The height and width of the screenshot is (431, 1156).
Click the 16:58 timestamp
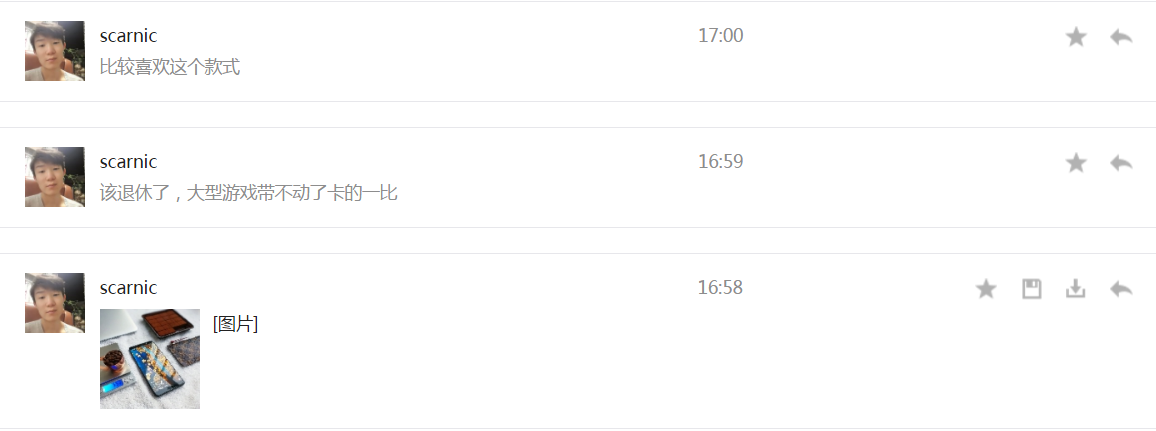720,287
